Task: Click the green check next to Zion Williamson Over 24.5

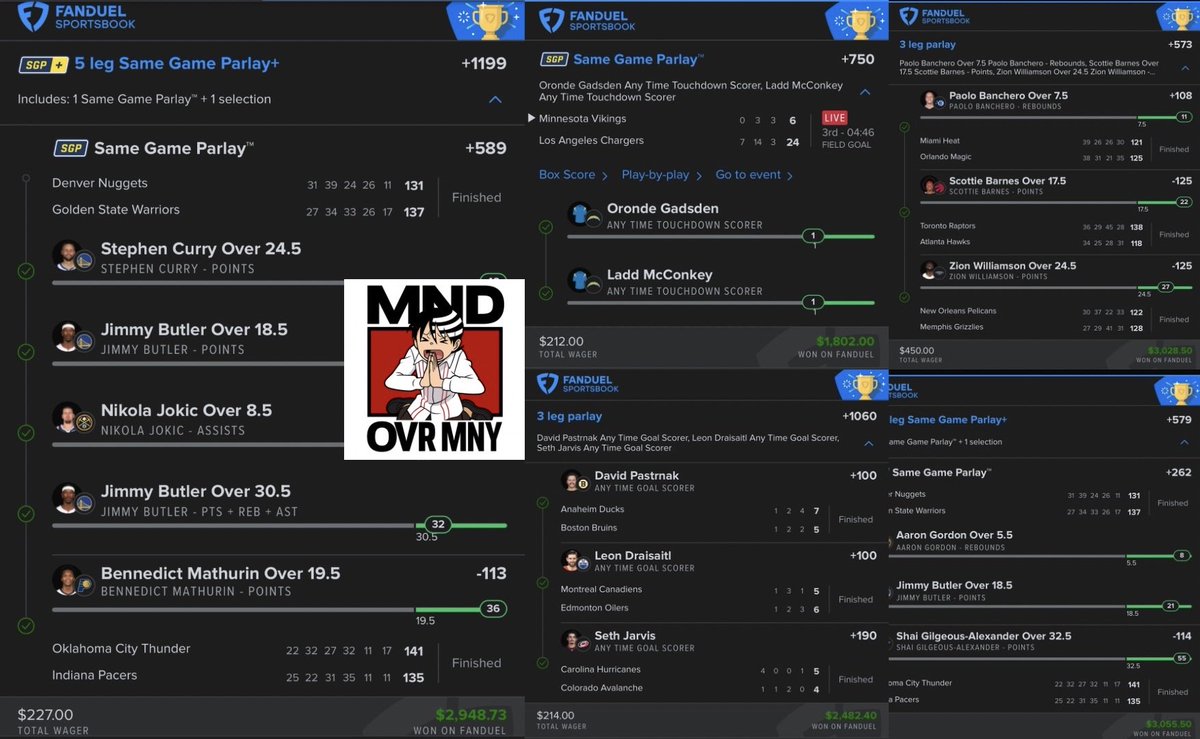Action: tap(904, 296)
